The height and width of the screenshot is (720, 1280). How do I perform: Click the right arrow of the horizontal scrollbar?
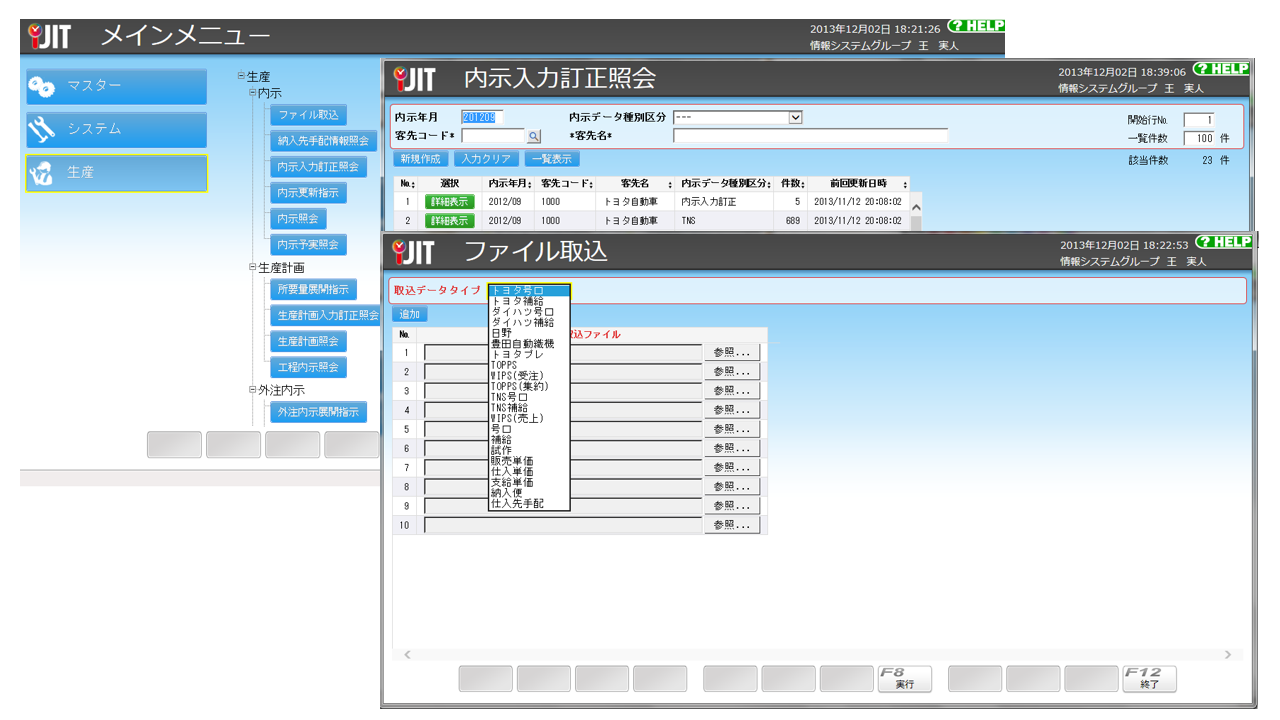coord(1228,655)
